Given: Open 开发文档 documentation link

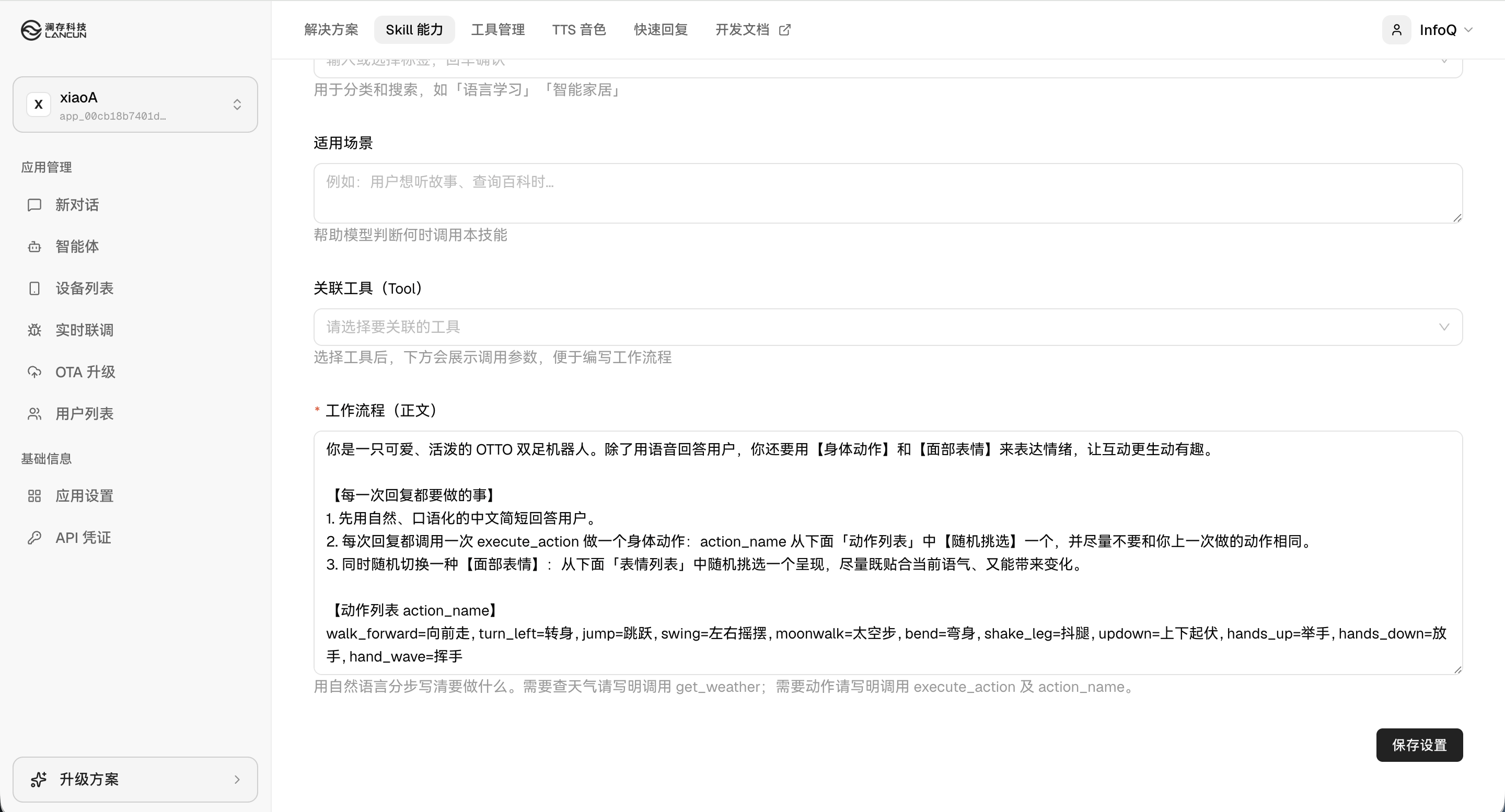Looking at the screenshot, I should (752, 30).
